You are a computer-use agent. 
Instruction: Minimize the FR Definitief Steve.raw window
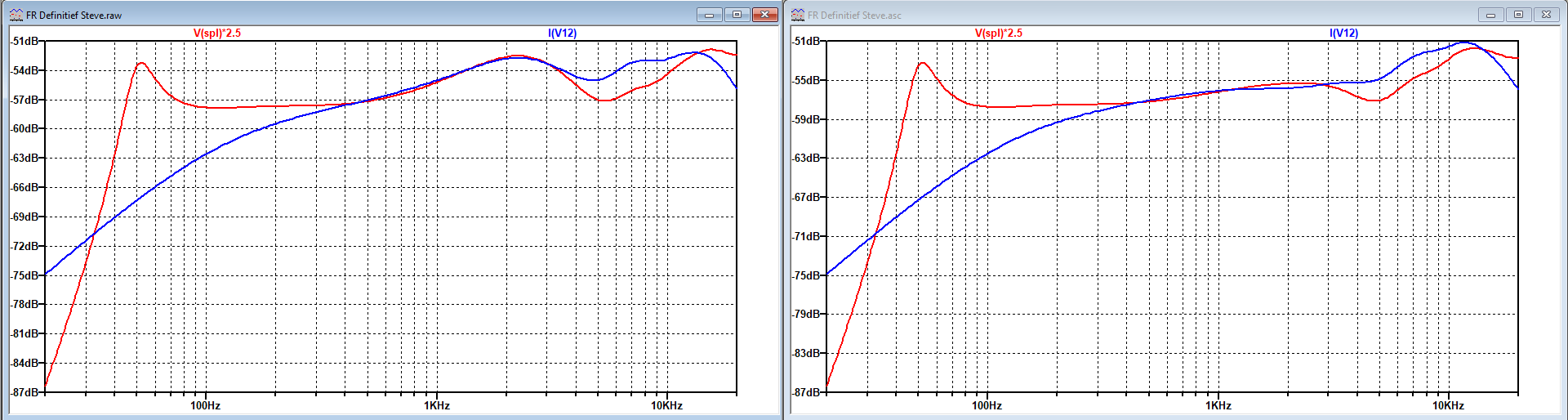tap(709, 15)
